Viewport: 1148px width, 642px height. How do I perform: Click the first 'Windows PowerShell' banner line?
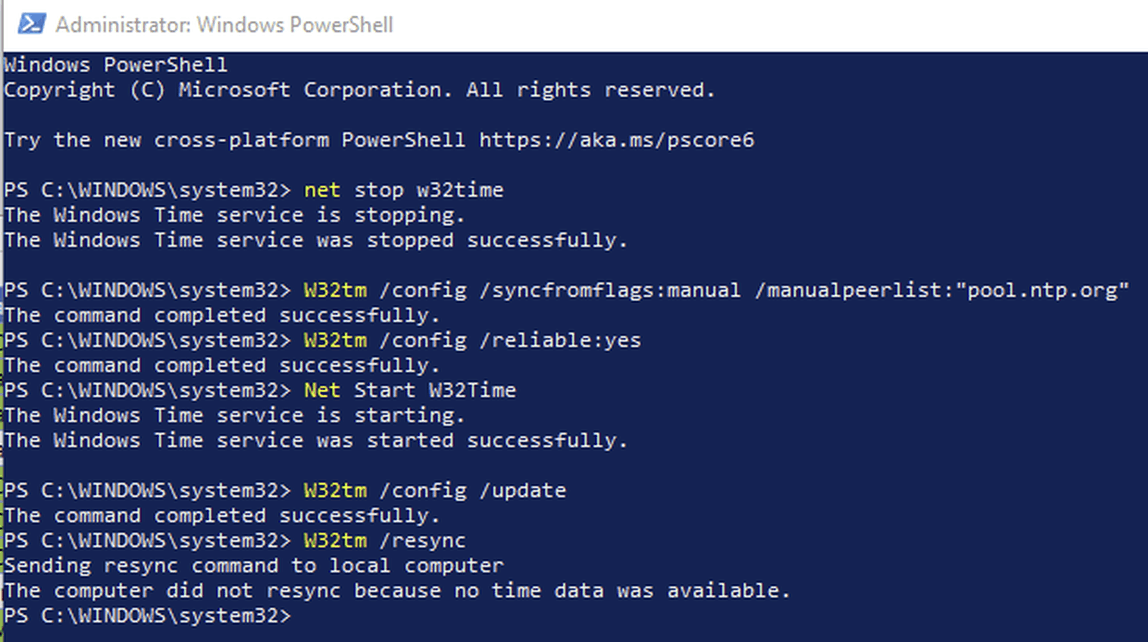[x=116, y=65]
